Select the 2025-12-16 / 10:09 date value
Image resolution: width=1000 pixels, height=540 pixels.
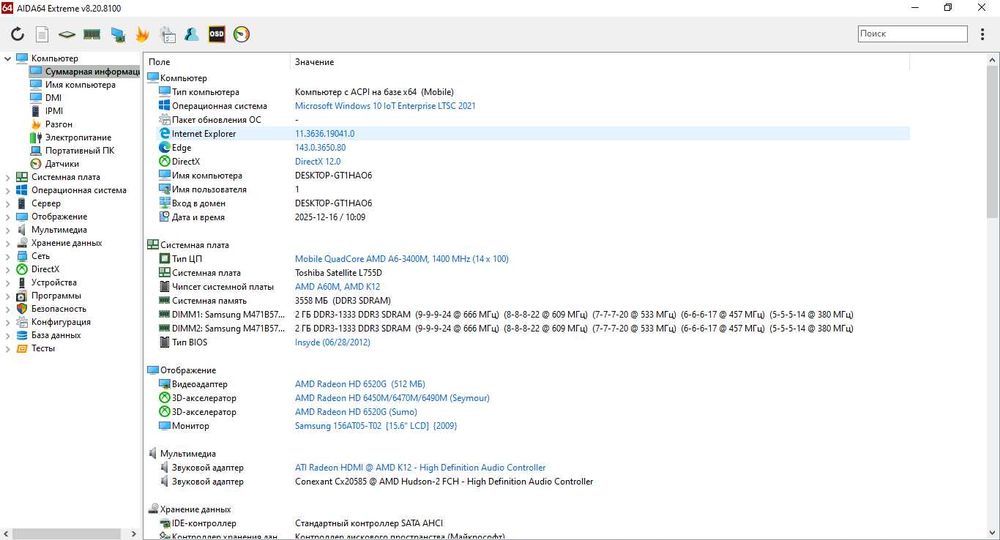tap(330, 217)
